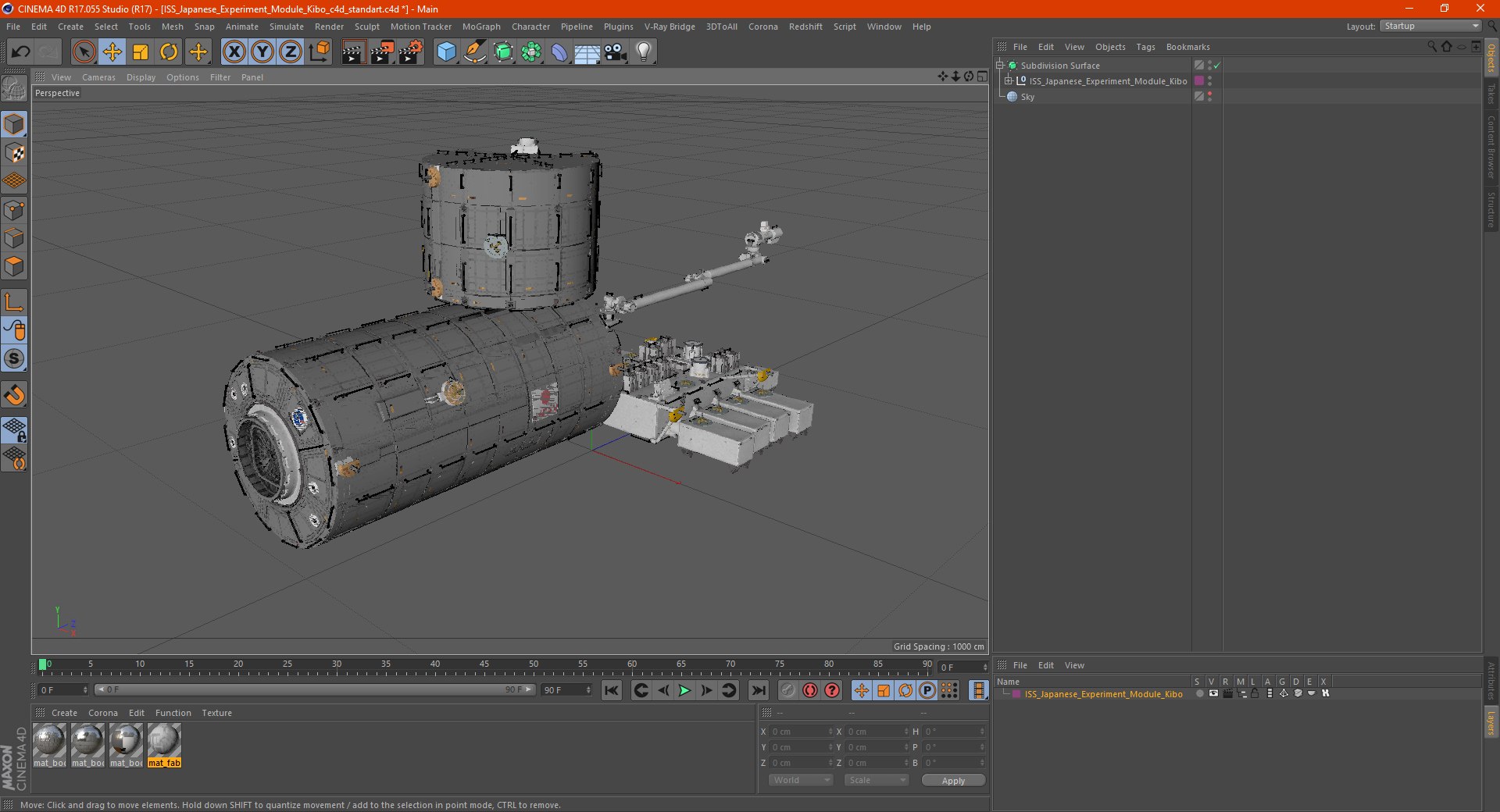
Task: Select the mat_fab material thumbnail
Action: click(x=164, y=741)
